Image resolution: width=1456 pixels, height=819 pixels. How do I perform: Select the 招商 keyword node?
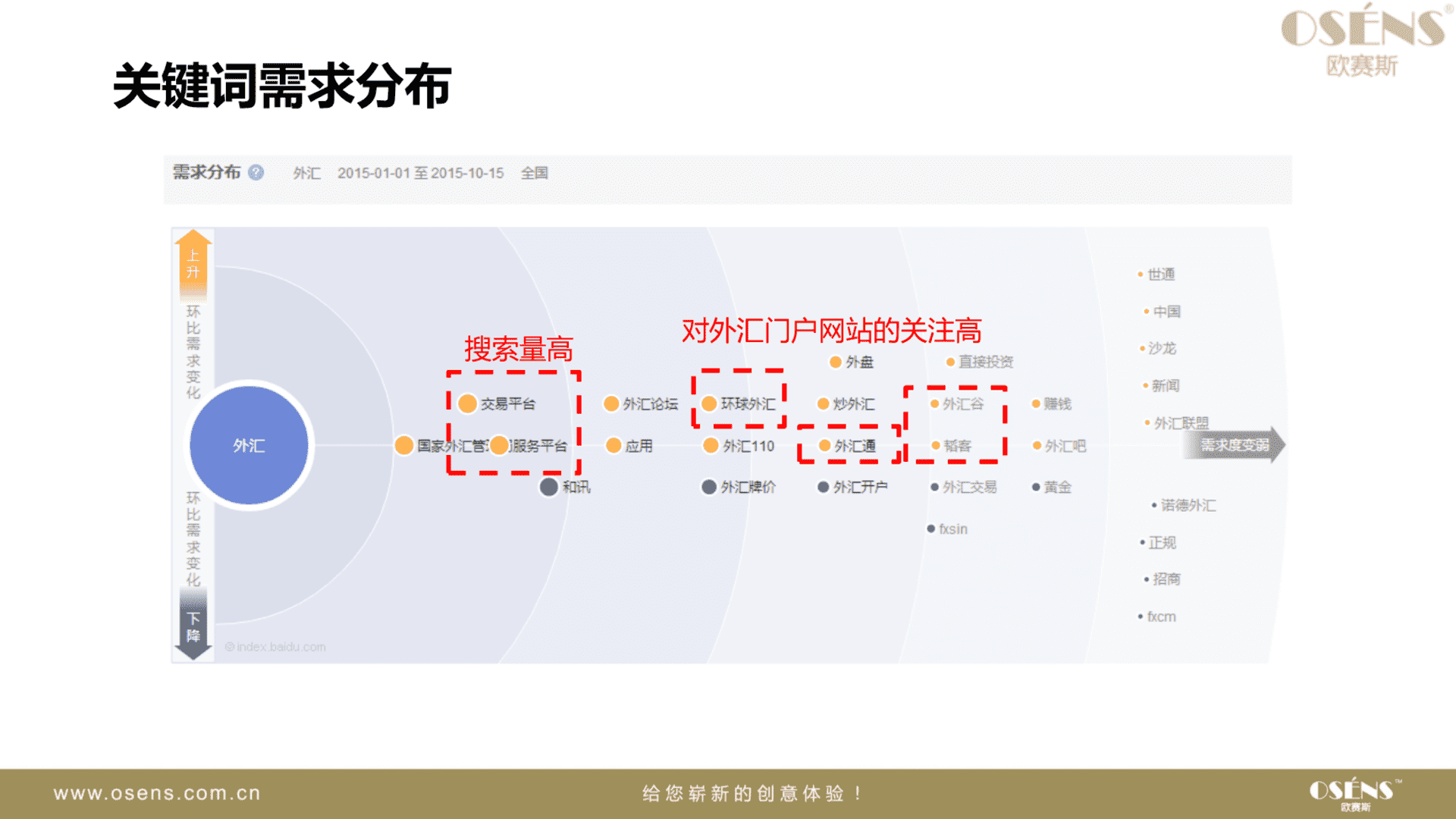(x=1163, y=579)
